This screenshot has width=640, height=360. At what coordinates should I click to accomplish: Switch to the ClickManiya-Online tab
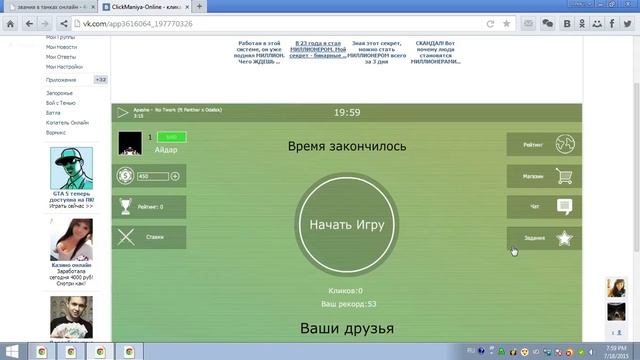coord(146,7)
